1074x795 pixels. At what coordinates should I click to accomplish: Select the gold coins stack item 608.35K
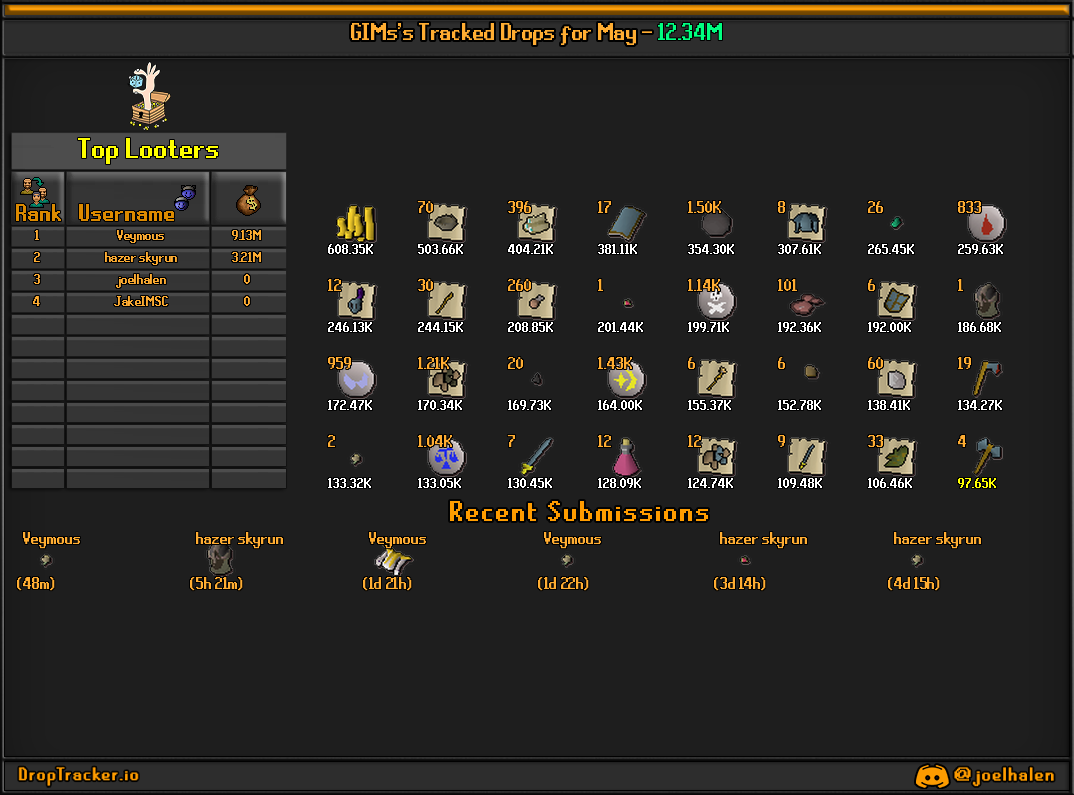click(x=355, y=224)
